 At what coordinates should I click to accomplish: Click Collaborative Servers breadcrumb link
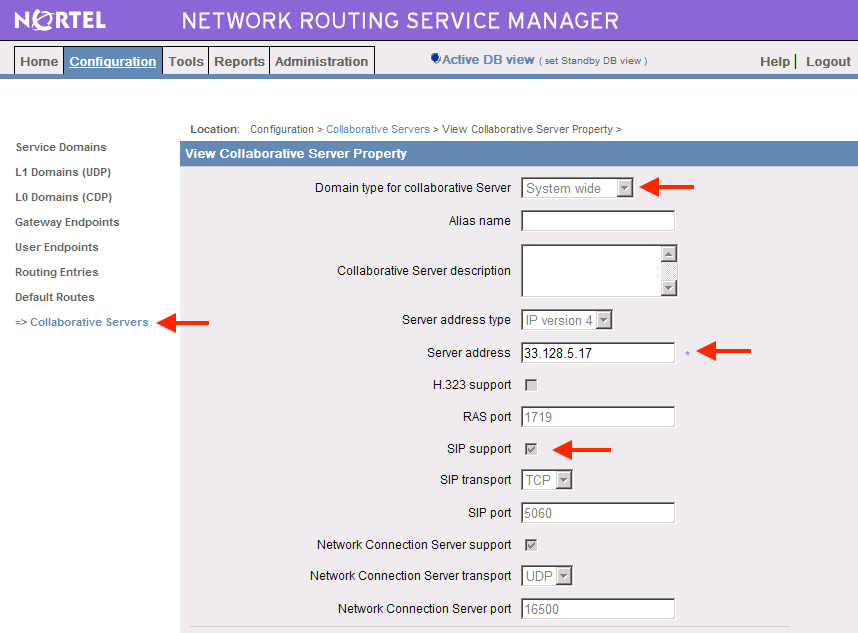(x=378, y=129)
